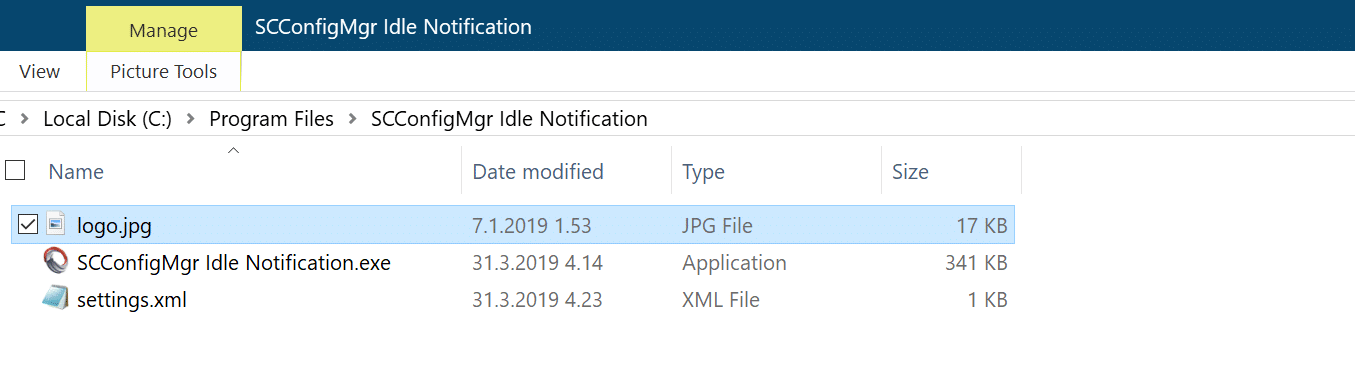Click SCConfigMgr Idle Notification breadcrumb segment
This screenshot has width=1355, height=375.
click(x=509, y=119)
